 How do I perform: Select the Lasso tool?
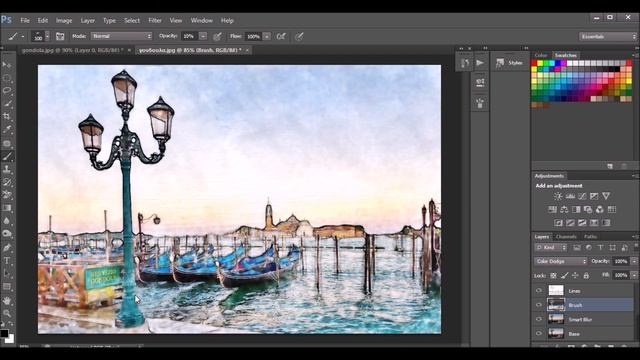coord(7,91)
